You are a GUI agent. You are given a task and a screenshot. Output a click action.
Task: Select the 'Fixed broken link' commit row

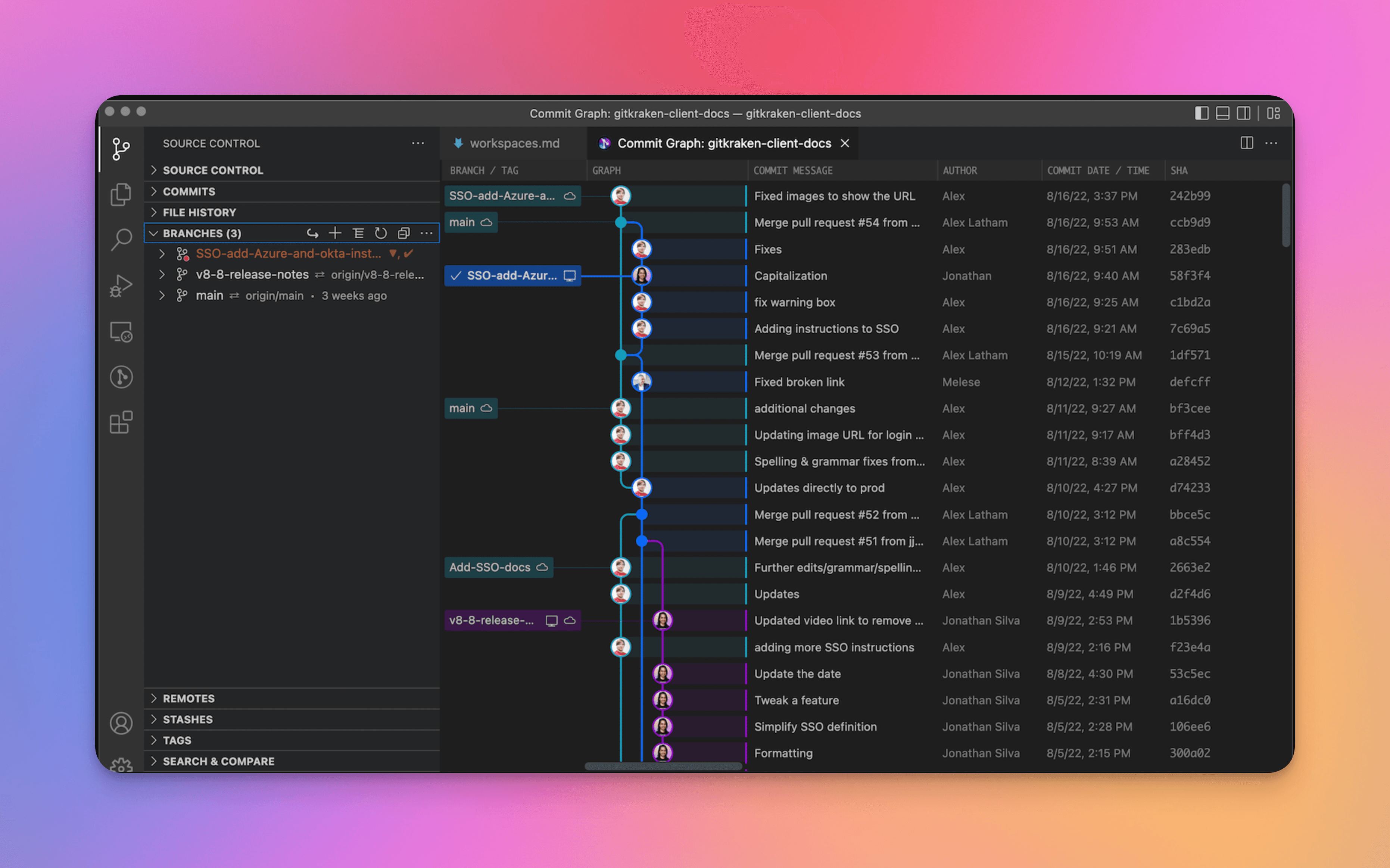point(799,382)
